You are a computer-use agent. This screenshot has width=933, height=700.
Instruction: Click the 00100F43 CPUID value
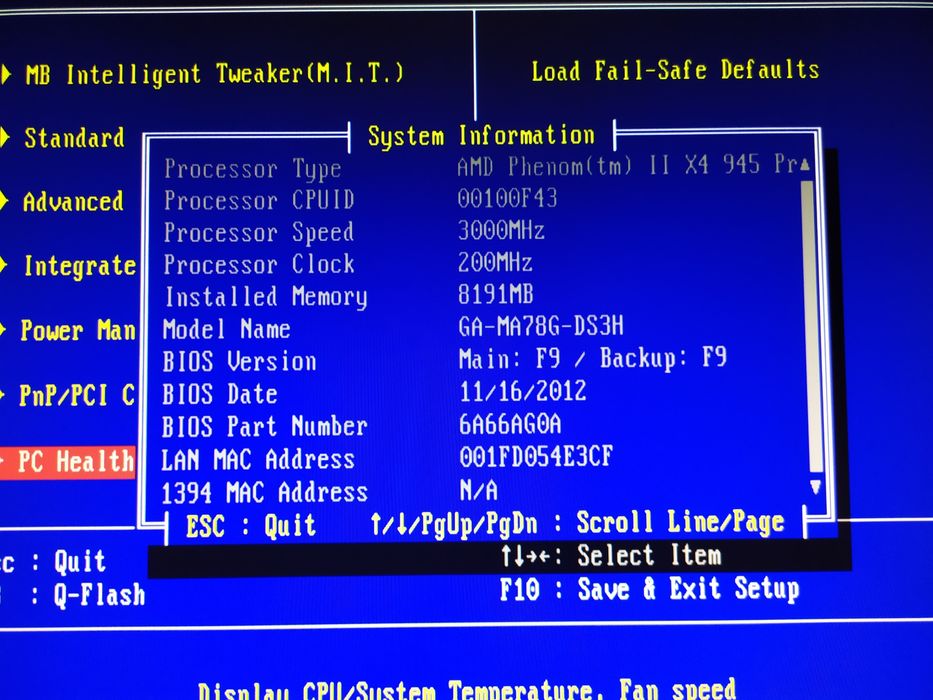coord(508,198)
